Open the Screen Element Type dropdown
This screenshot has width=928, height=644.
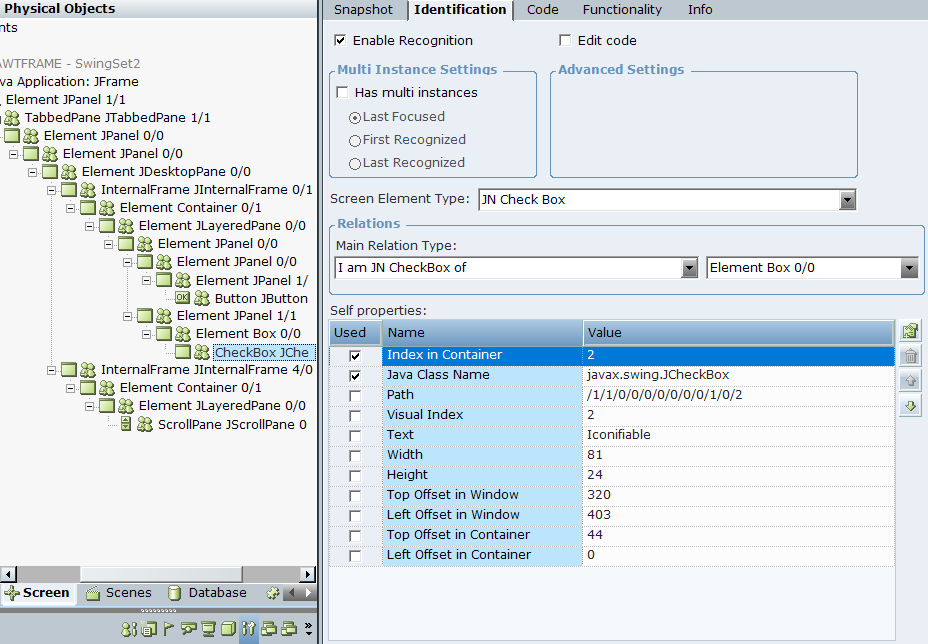point(847,200)
